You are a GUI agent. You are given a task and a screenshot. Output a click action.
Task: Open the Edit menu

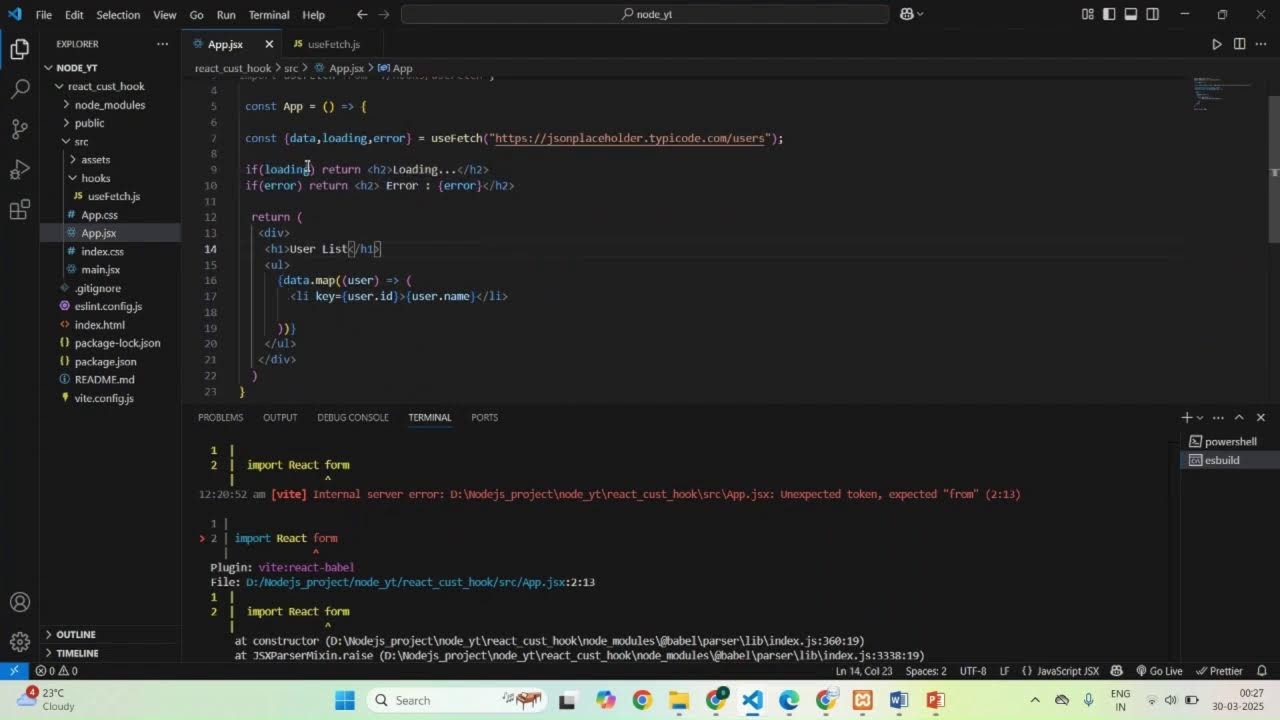click(x=75, y=15)
